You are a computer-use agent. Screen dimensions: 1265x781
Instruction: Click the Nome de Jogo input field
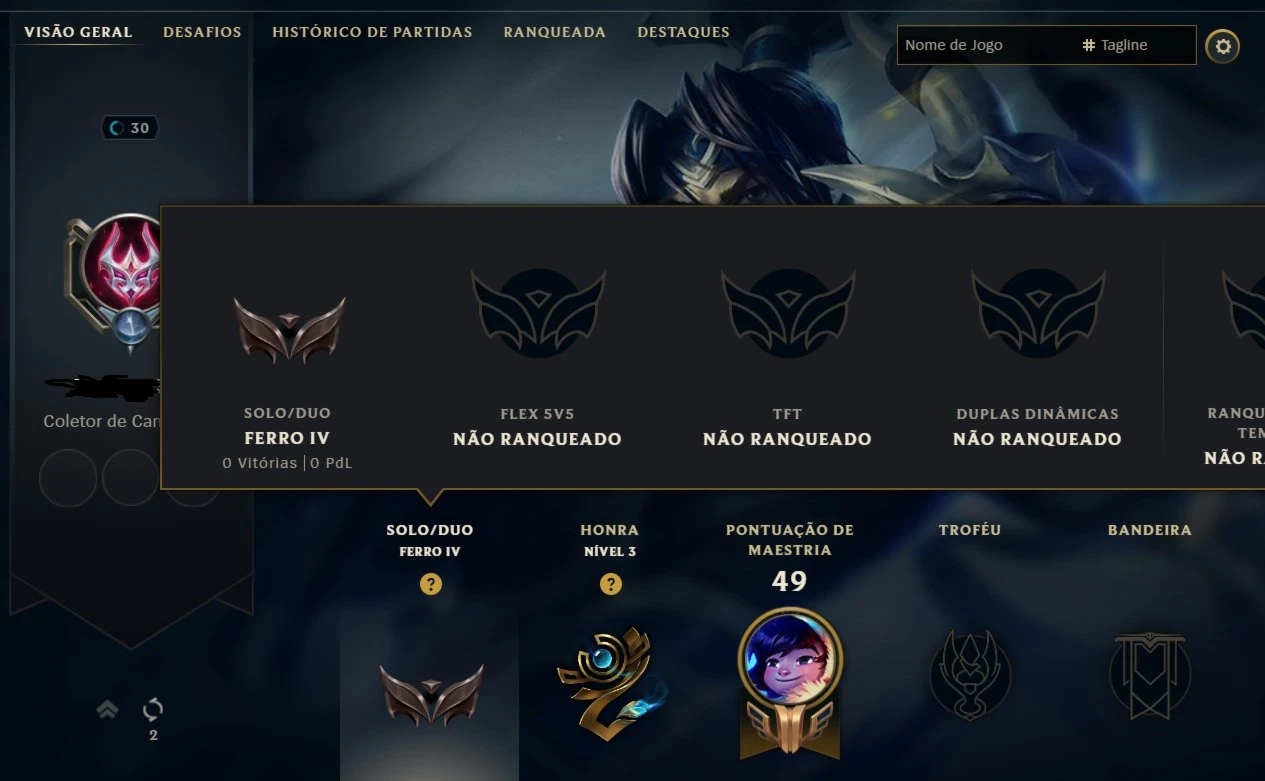coord(985,45)
